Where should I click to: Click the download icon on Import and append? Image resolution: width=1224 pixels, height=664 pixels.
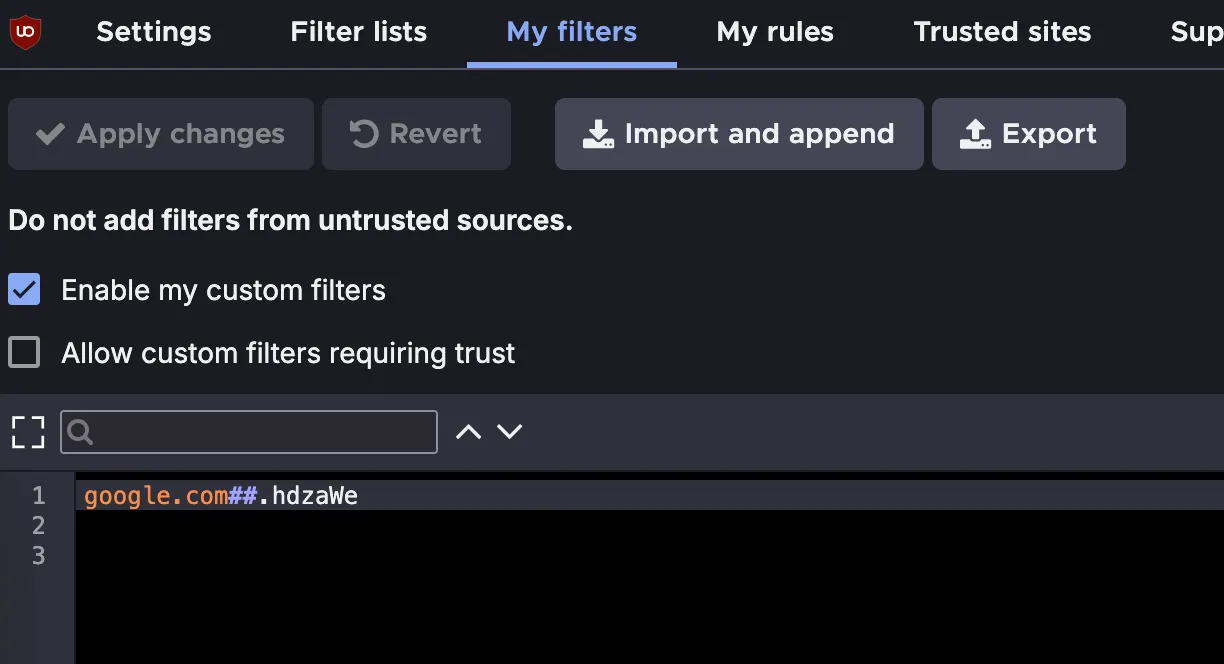(x=598, y=133)
